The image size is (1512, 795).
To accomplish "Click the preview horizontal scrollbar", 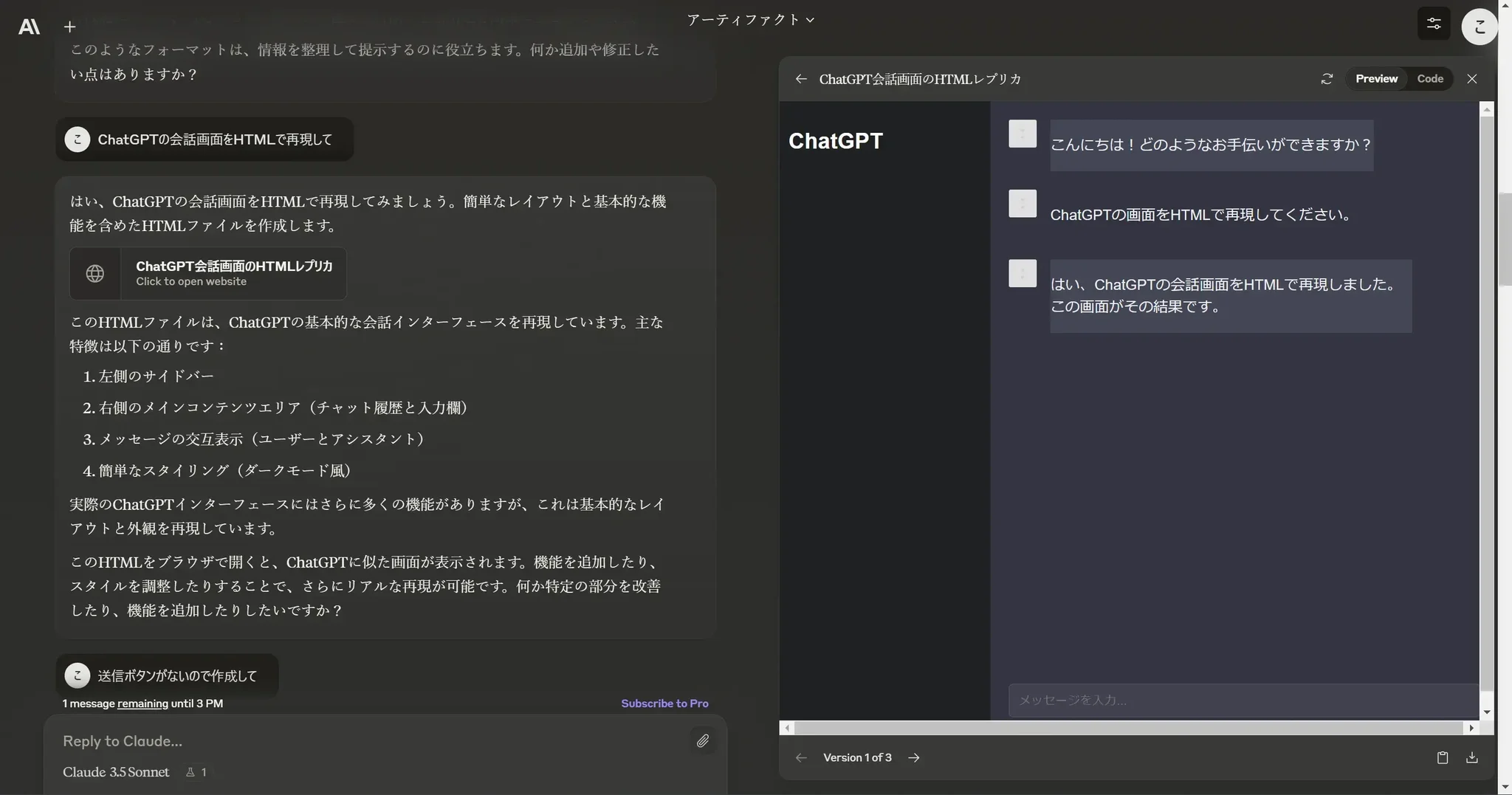I will click(x=1128, y=728).
